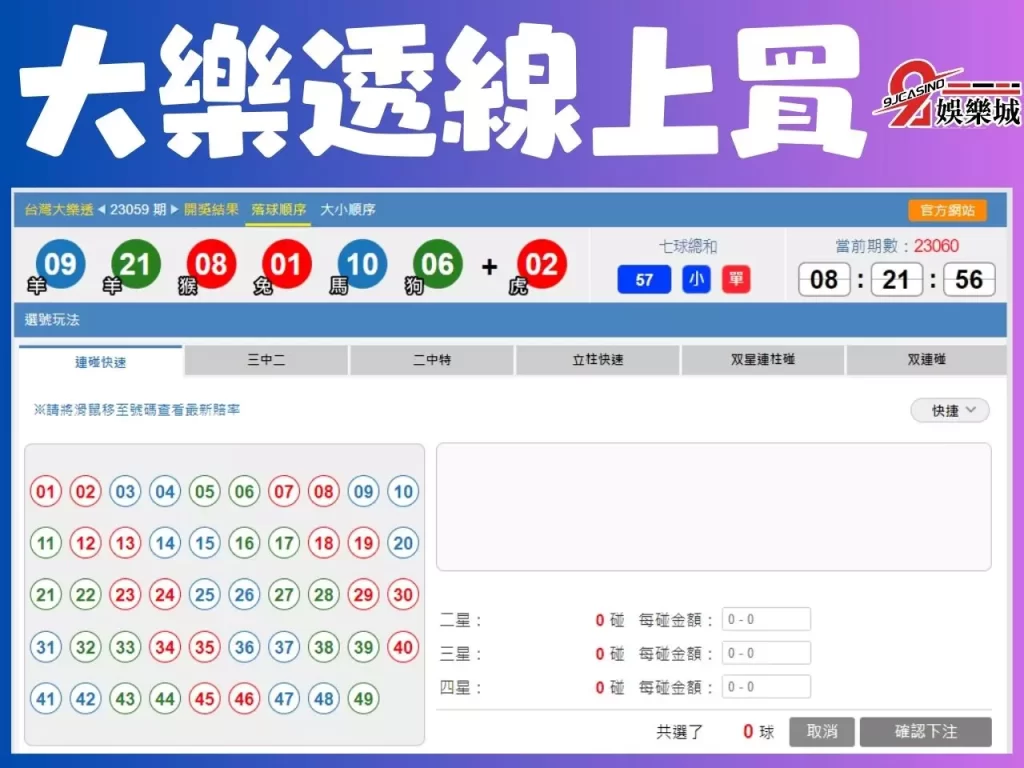Select ball number 01 in the picking grid
Viewport: 1024px width, 768px height.
click(x=44, y=491)
